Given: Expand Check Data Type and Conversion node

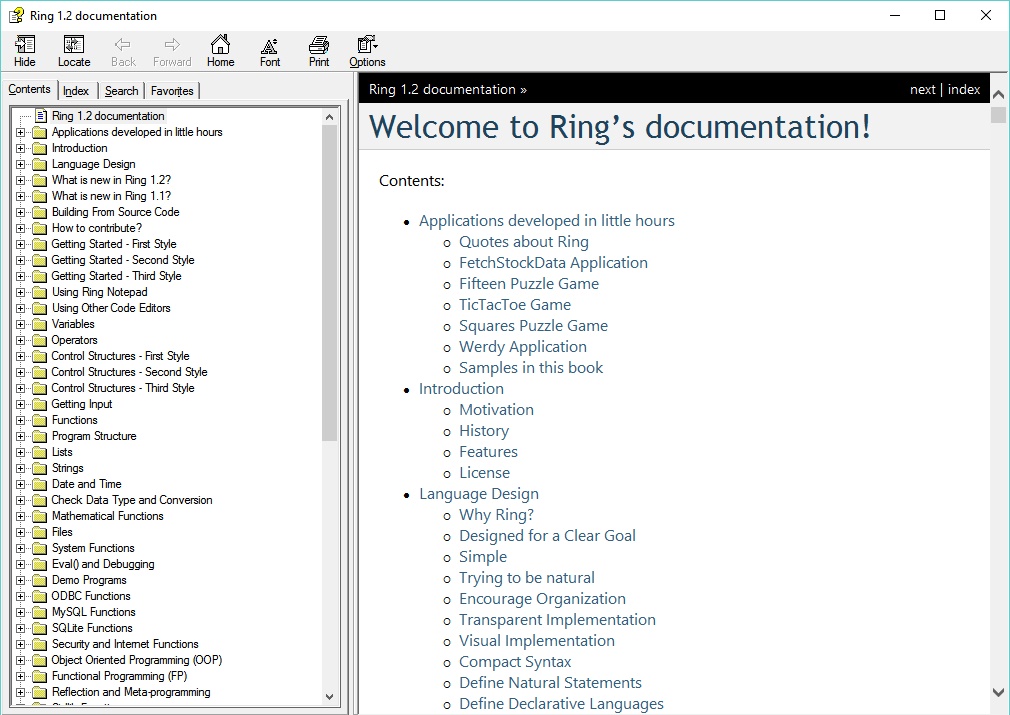Looking at the screenshot, I should tap(21, 500).
